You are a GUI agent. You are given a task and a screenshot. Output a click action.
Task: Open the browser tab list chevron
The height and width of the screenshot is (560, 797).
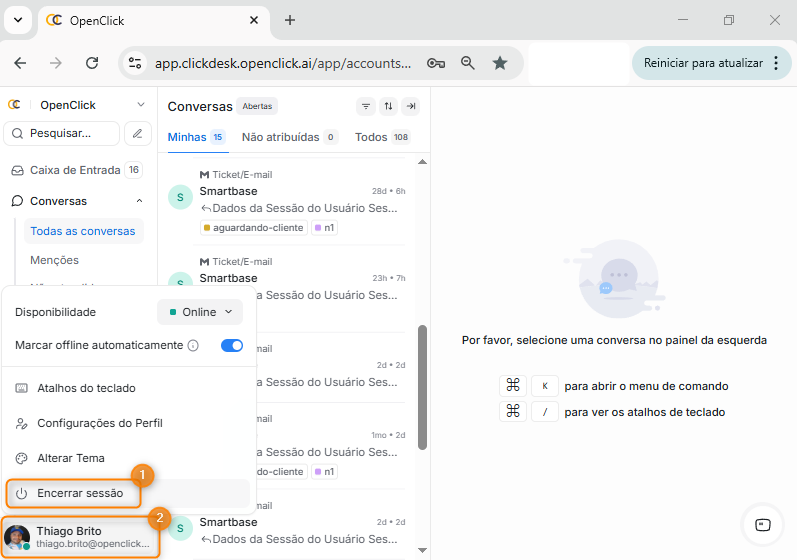coord(17,20)
